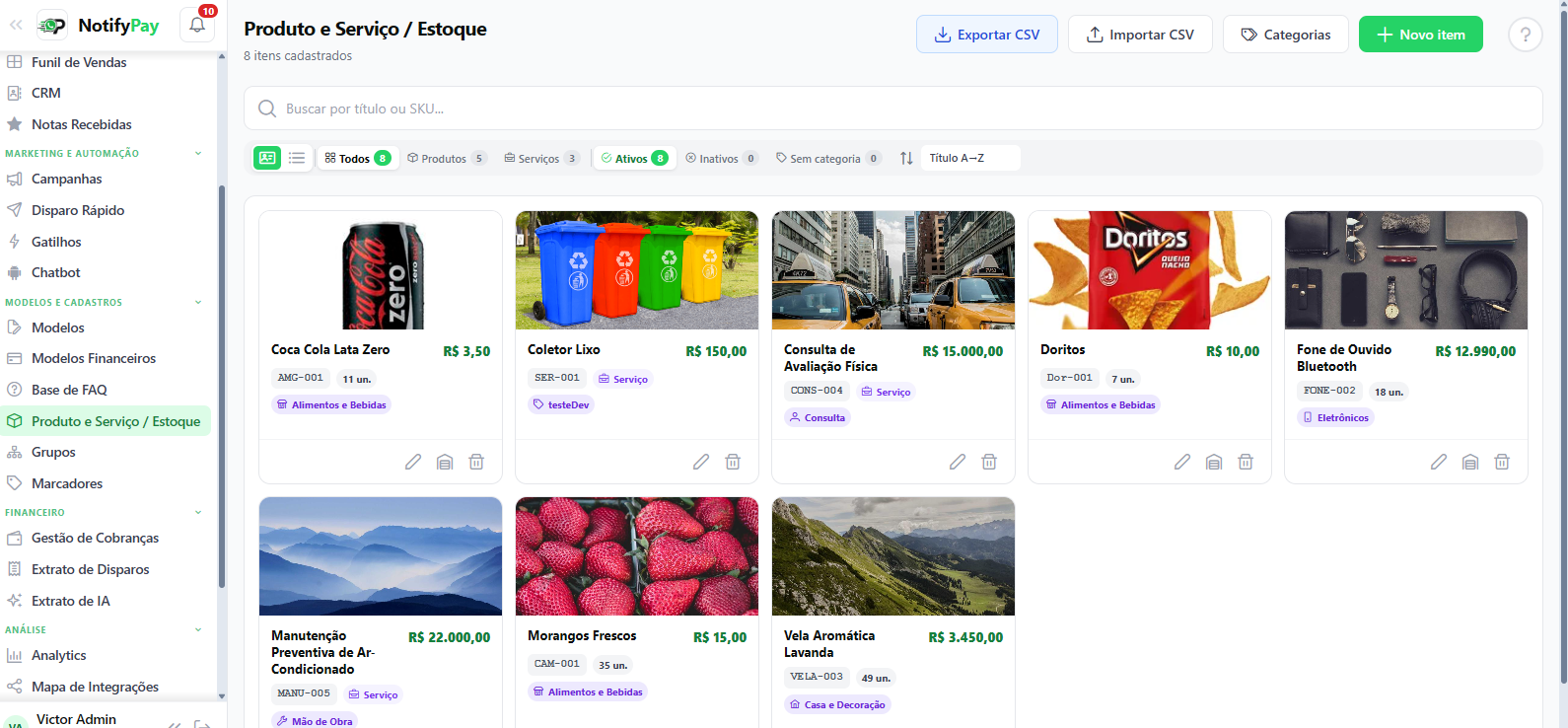Collapse Análise section
Image resolution: width=1568 pixels, height=728 pixels.
pos(198,630)
